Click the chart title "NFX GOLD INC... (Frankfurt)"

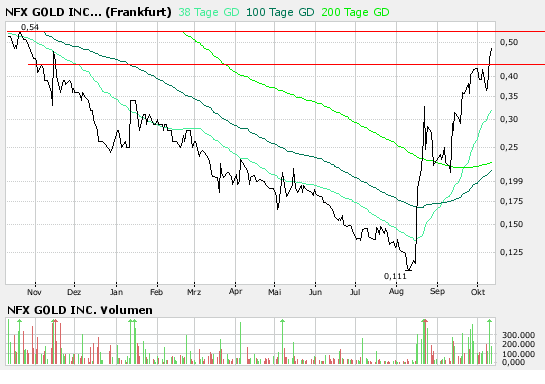(88, 13)
